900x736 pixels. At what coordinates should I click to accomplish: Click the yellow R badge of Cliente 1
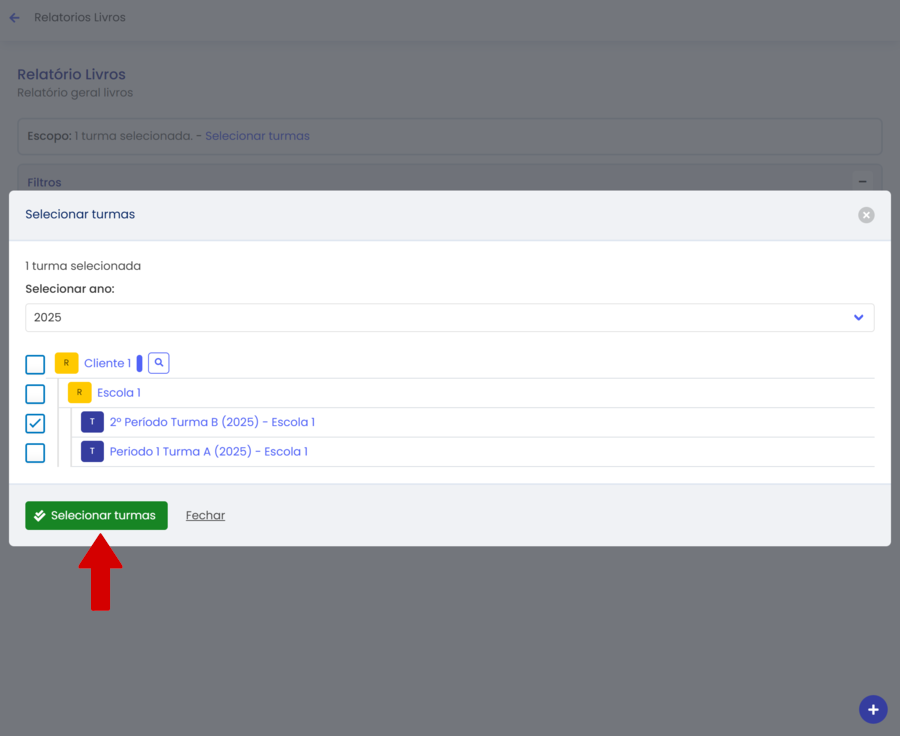(x=66, y=363)
